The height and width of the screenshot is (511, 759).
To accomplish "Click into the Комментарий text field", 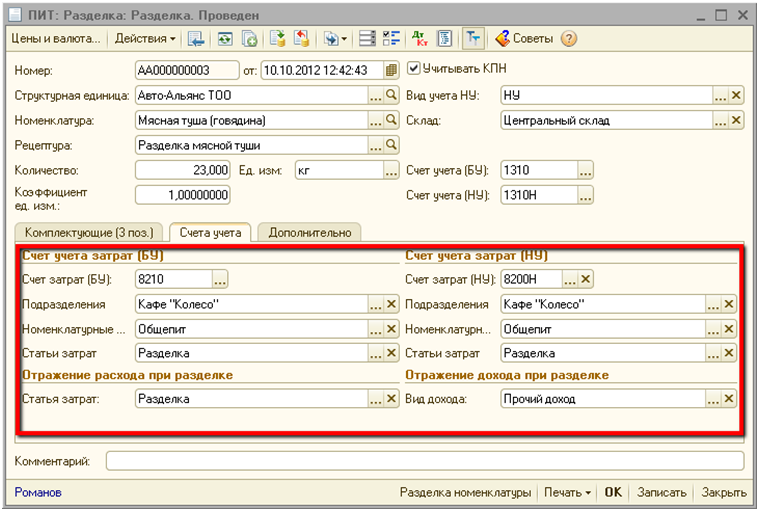I will 424,461.
